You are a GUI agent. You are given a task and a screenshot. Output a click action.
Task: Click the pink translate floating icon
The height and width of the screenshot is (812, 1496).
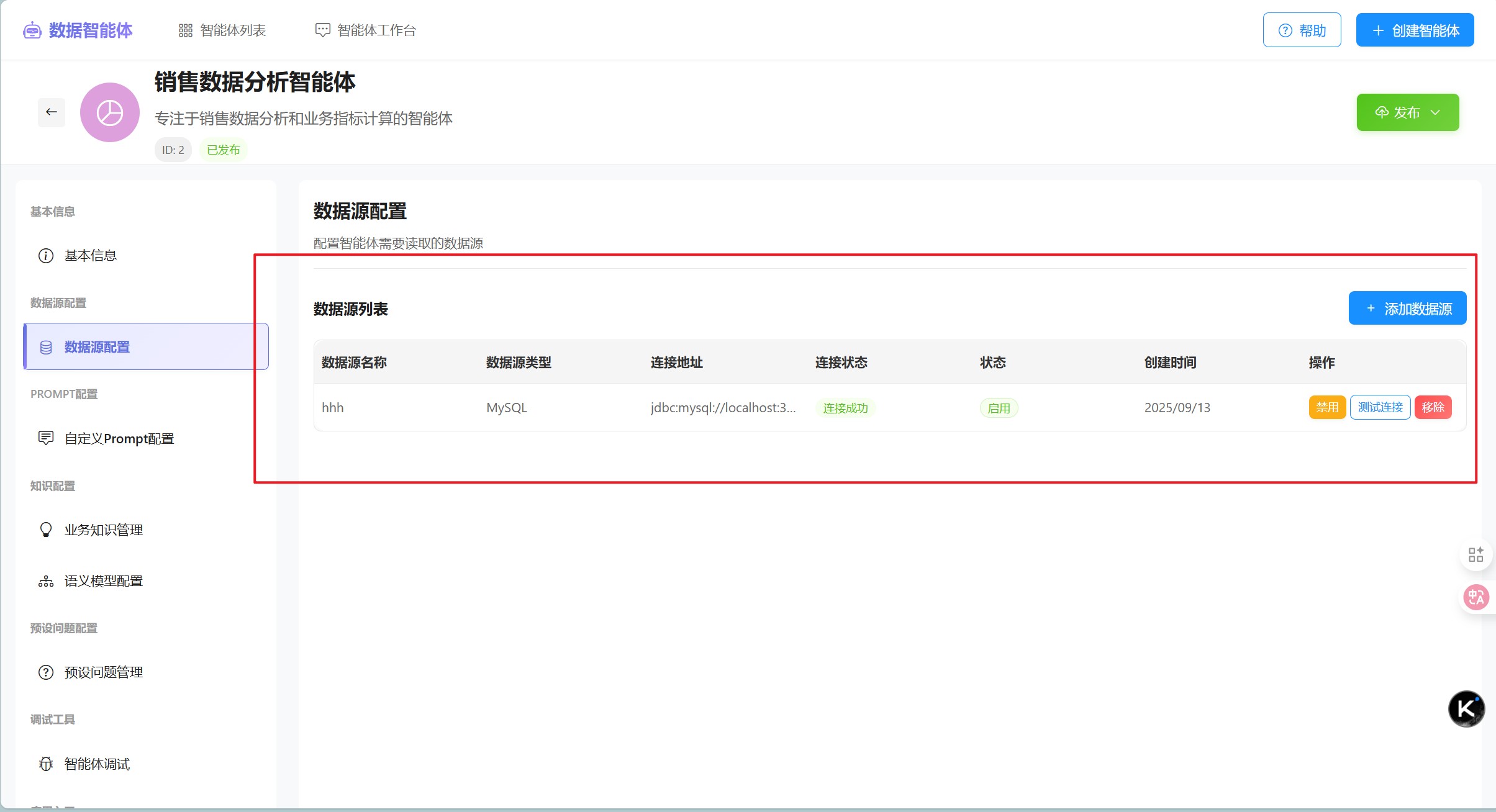click(1476, 597)
